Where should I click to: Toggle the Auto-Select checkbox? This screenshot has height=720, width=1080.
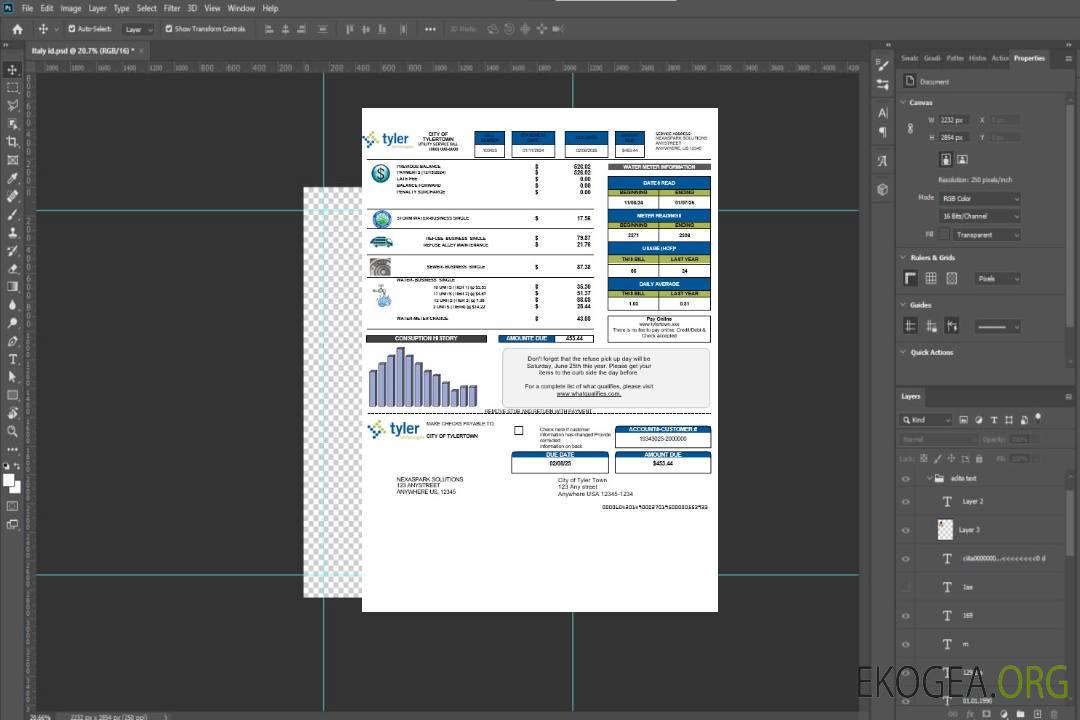pos(72,29)
